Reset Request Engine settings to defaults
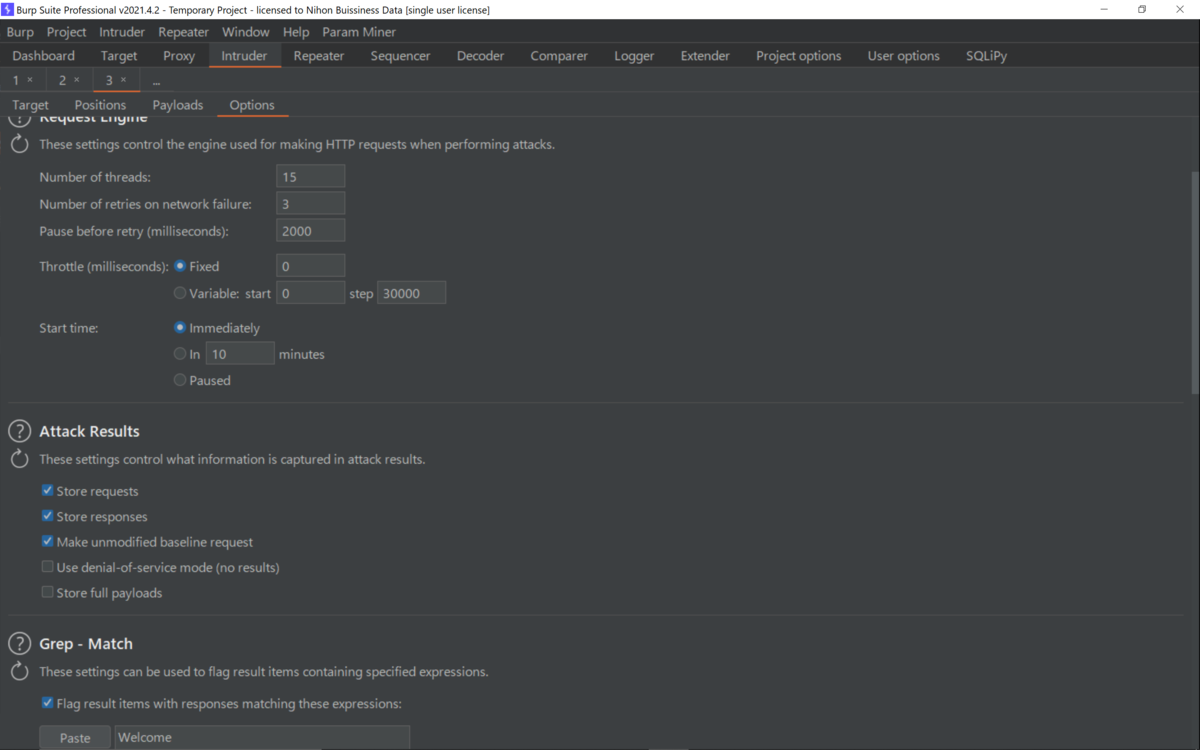Viewport: 1200px width, 750px height. point(19,144)
